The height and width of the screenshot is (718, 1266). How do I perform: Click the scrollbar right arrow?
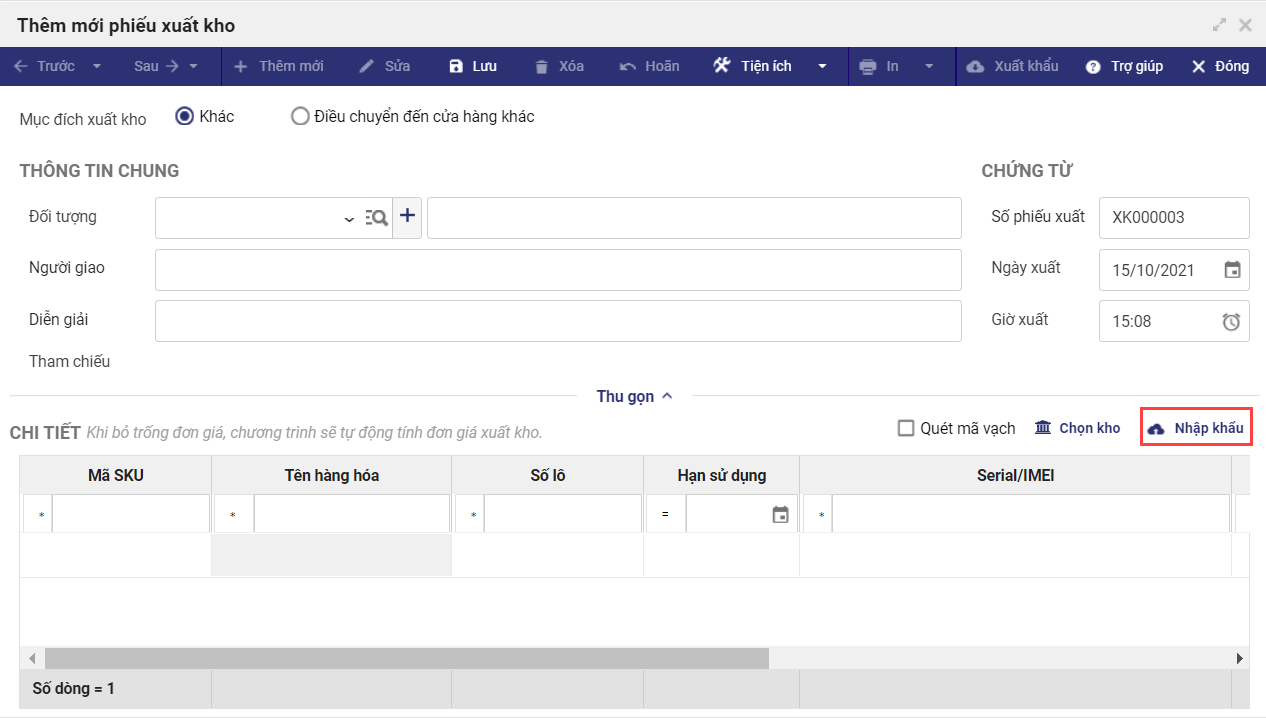1240,658
